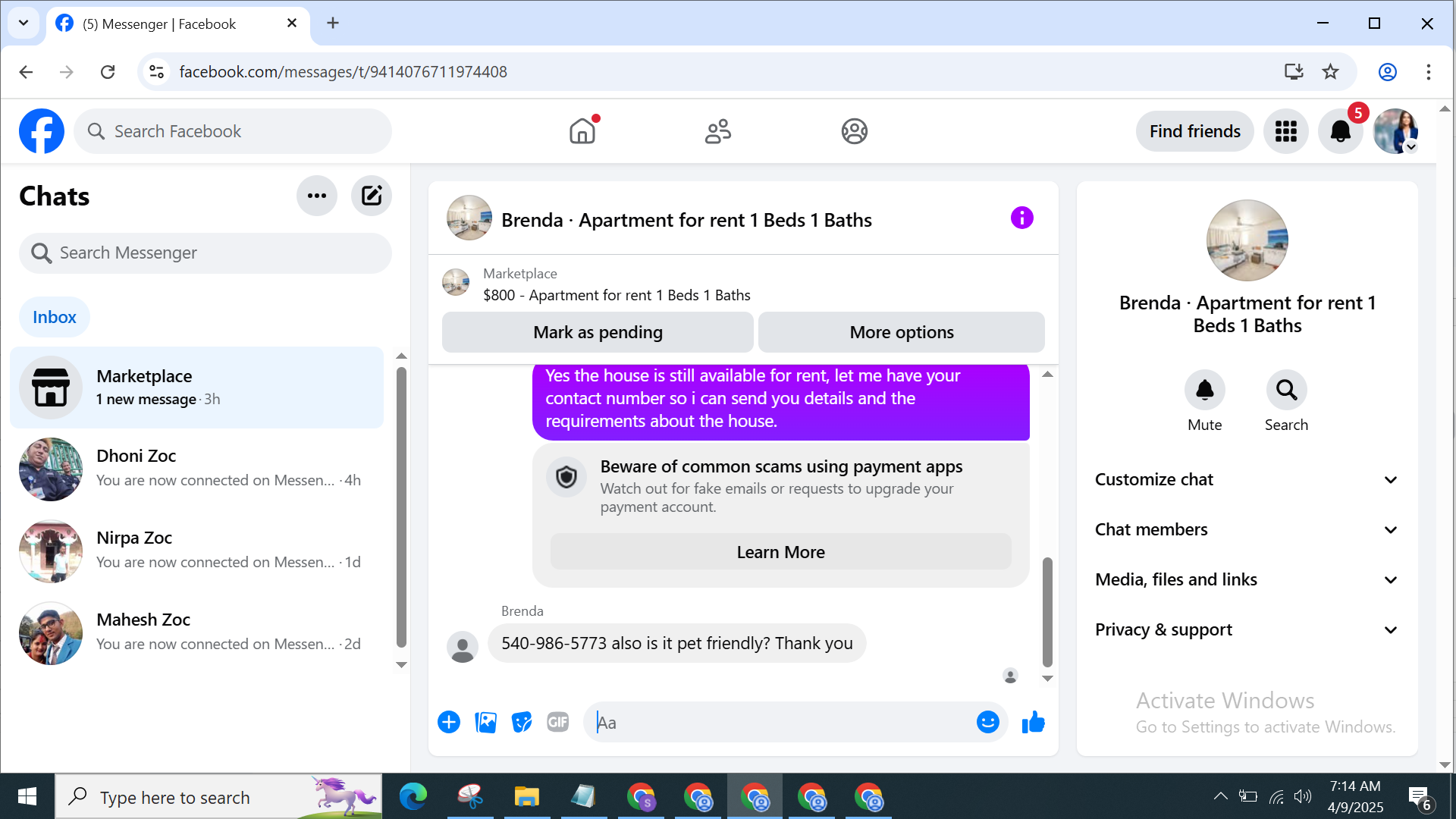
Task: Select the Inbox tab
Action: [x=55, y=317]
